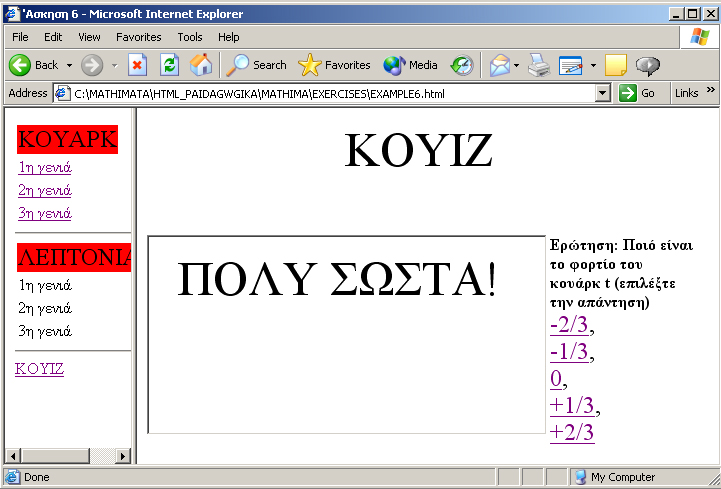
Task: Click the large ΚΟΥΙΖ page title
Action: (x=418, y=150)
